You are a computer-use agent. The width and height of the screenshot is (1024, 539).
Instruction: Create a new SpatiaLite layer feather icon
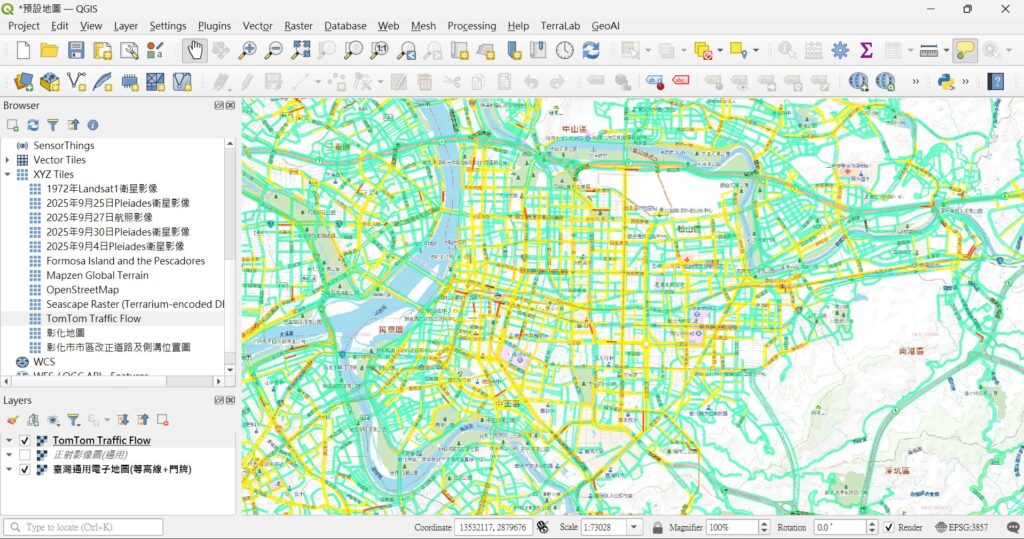(102, 82)
